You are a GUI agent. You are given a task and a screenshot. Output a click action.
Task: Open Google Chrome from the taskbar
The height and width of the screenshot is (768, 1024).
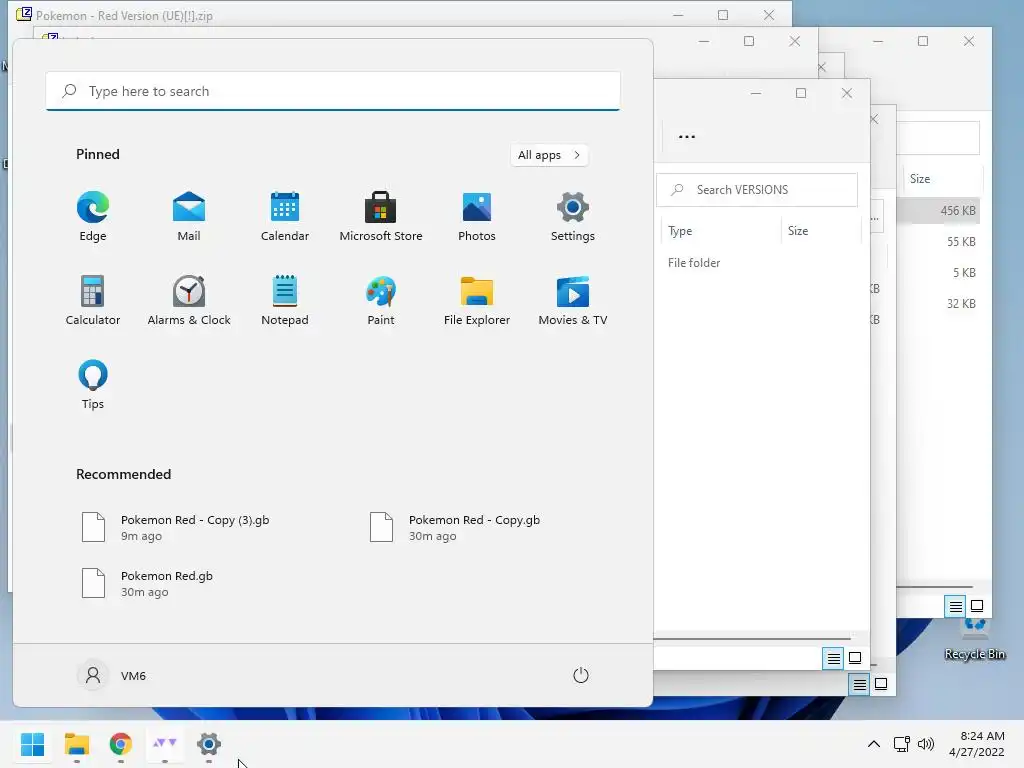pos(121,744)
